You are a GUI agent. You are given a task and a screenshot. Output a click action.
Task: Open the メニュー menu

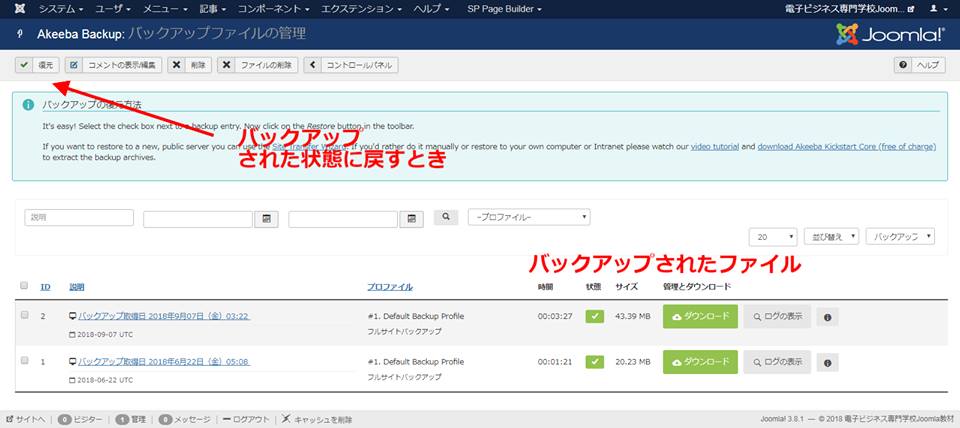pos(167,9)
